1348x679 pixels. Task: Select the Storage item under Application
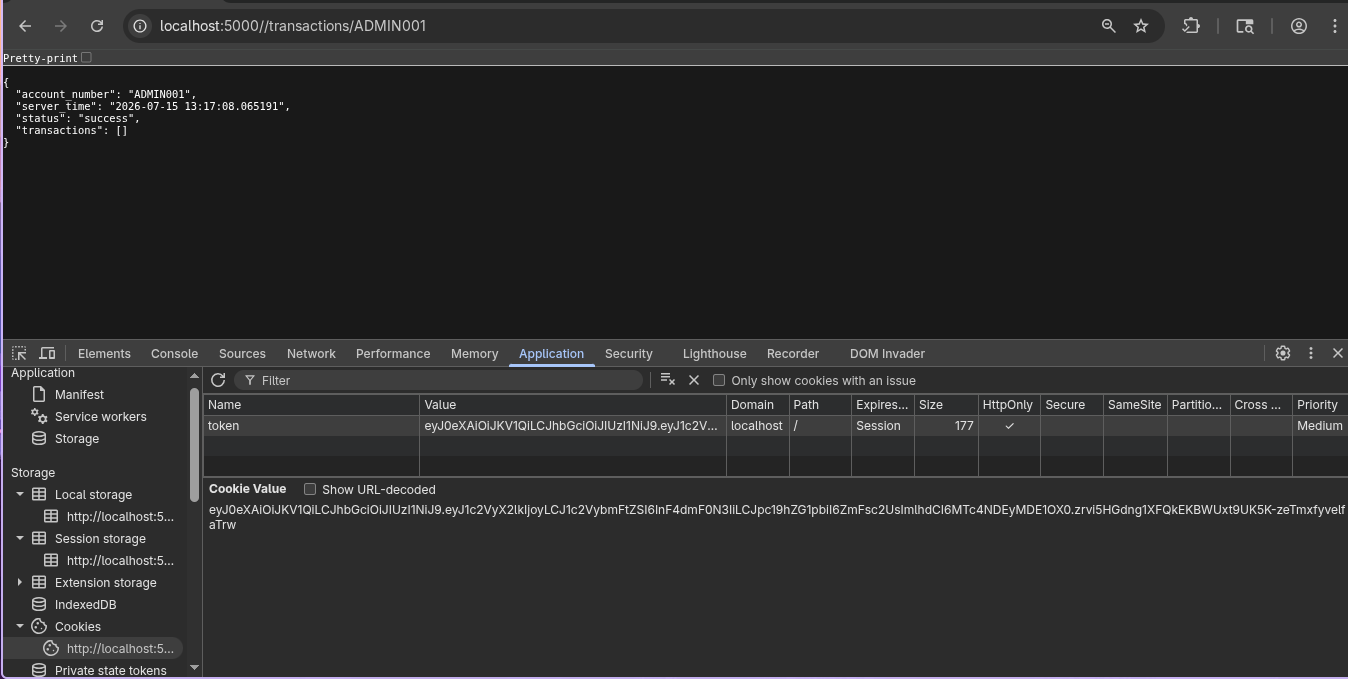tap(76, 439)
